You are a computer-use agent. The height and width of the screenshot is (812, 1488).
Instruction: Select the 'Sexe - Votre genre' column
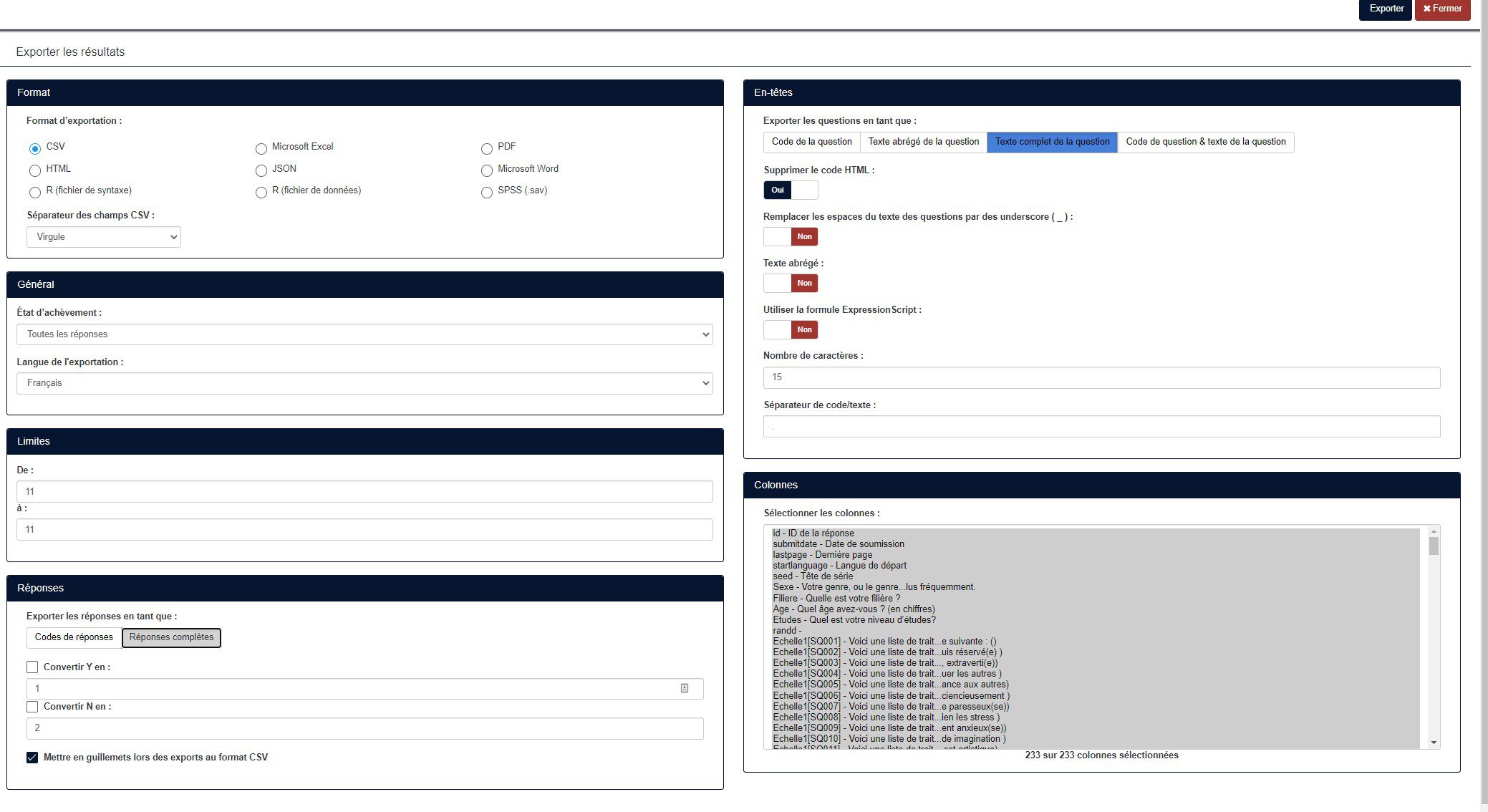[1096, 587]
